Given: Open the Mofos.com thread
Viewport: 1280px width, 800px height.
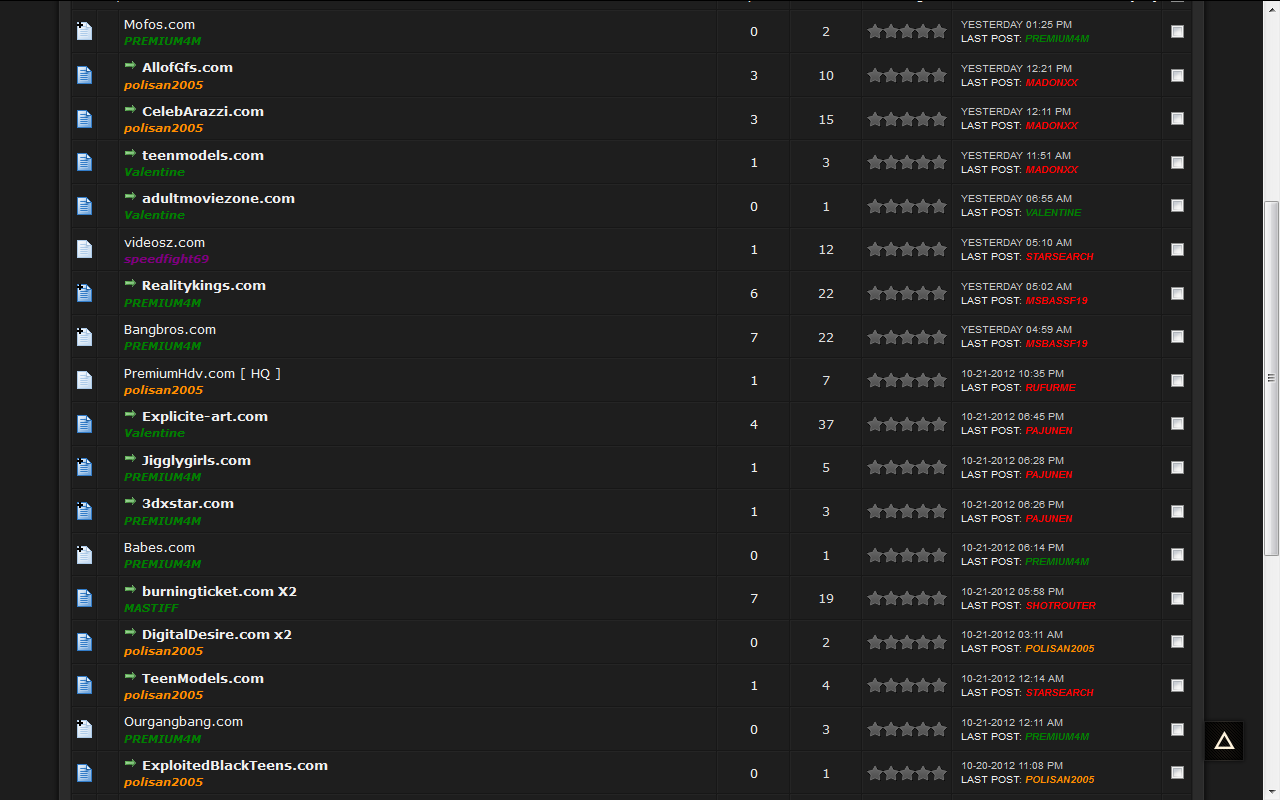Looking at the screenshot, I should [x=159, y=24].
